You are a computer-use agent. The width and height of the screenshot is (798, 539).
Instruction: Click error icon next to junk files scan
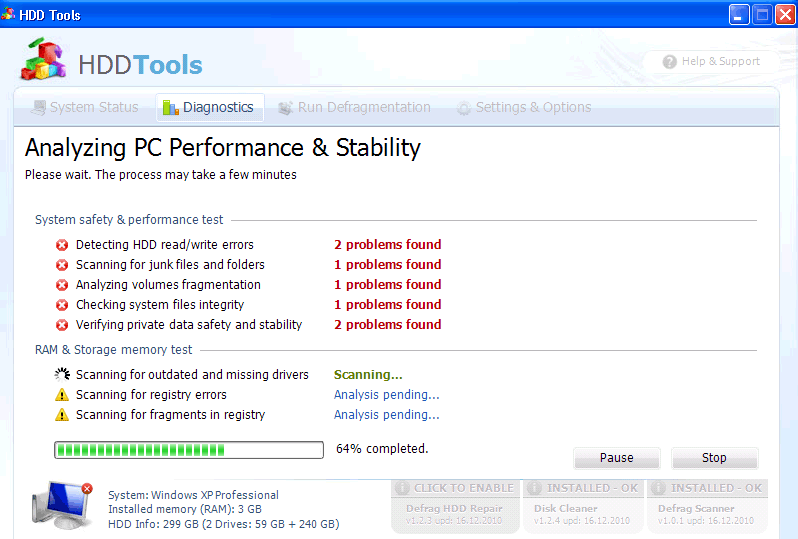(x=62, y=265)
